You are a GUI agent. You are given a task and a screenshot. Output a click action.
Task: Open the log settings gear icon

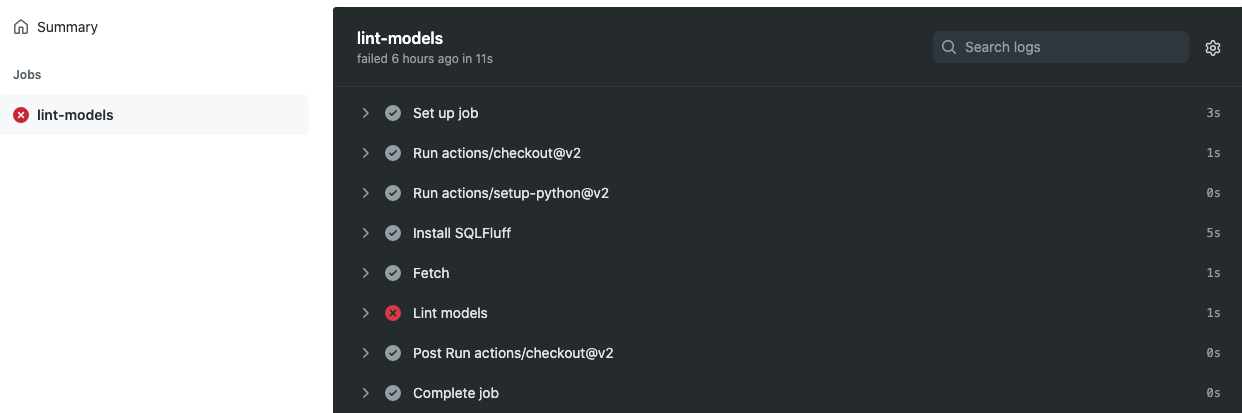click(x=1213, y=47)
